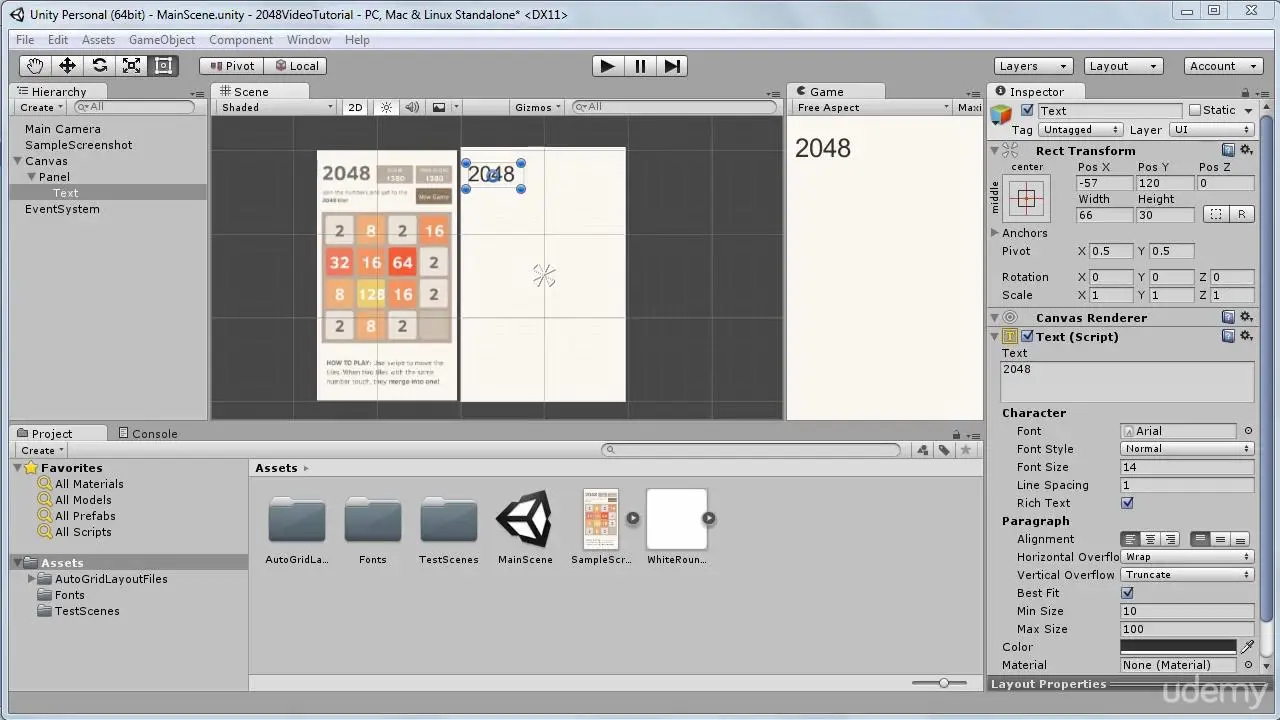Pick color with eyedropper icon

pyautogui.click(x=1247, y=647)
